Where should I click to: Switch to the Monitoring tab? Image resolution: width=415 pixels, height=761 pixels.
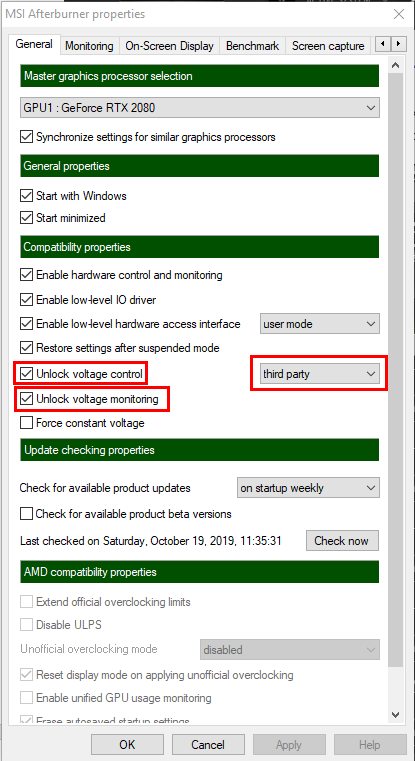89,46
